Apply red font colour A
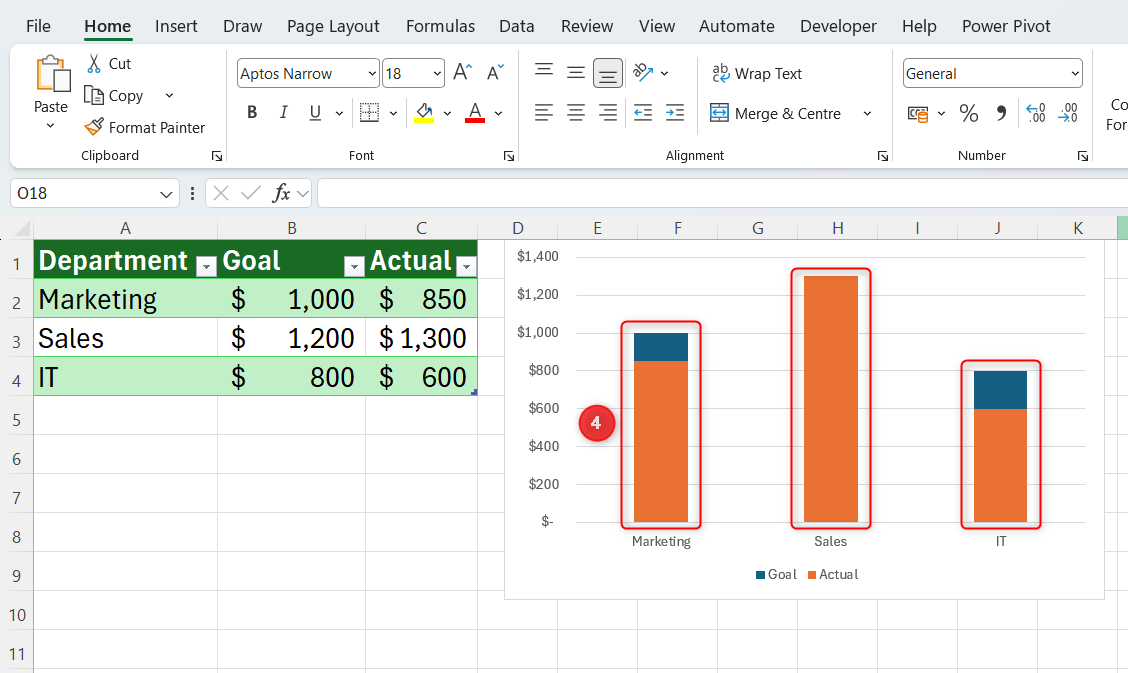Viewport: 1128px width, 673px height. pos(475,113)
